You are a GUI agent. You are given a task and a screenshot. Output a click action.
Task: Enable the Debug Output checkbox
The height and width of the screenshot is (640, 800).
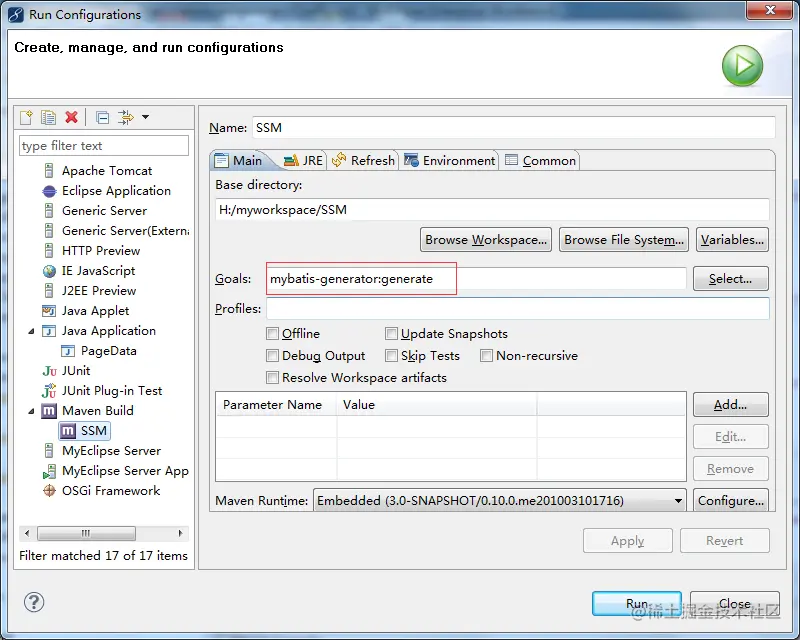272,356
